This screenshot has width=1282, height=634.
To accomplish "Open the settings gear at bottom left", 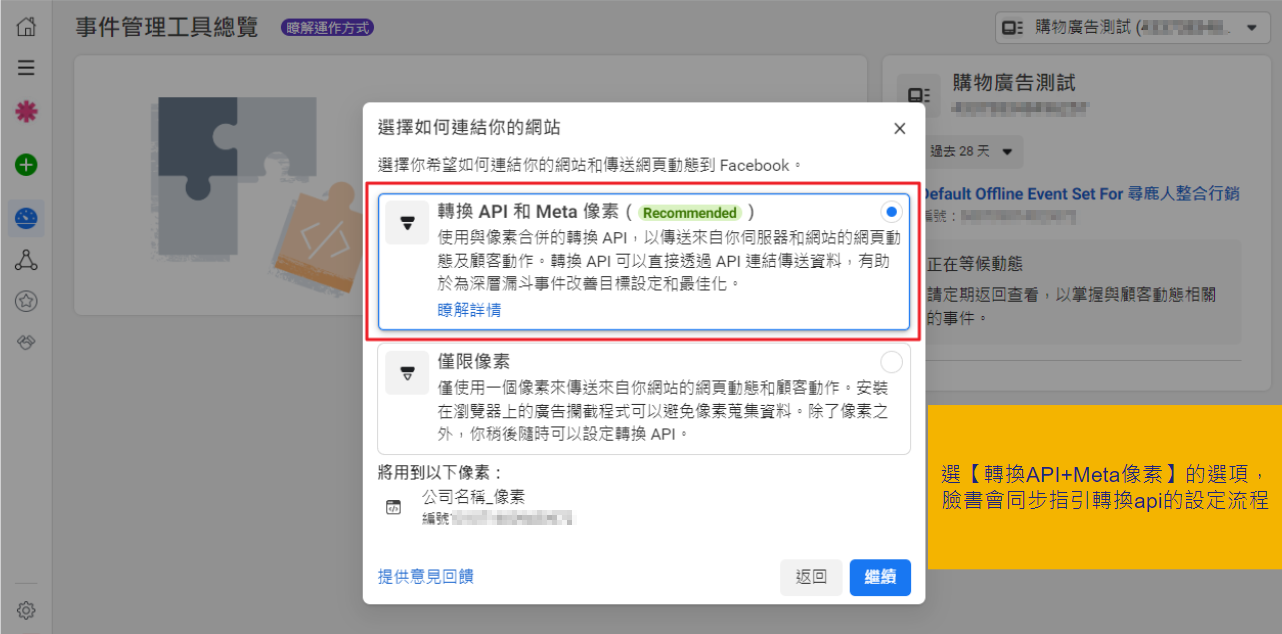I will coord(27,610).
